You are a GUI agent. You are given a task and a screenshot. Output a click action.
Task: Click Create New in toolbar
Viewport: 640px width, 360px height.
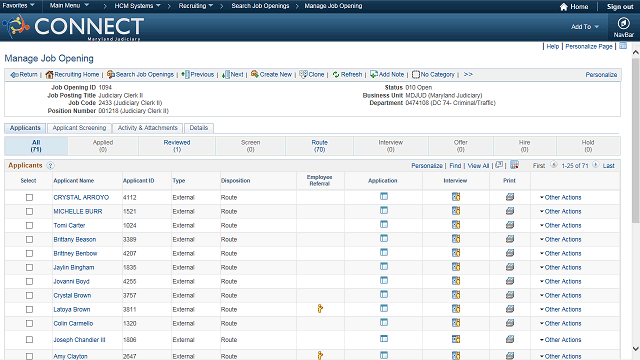pyautogui.click(x=271, y=75)
